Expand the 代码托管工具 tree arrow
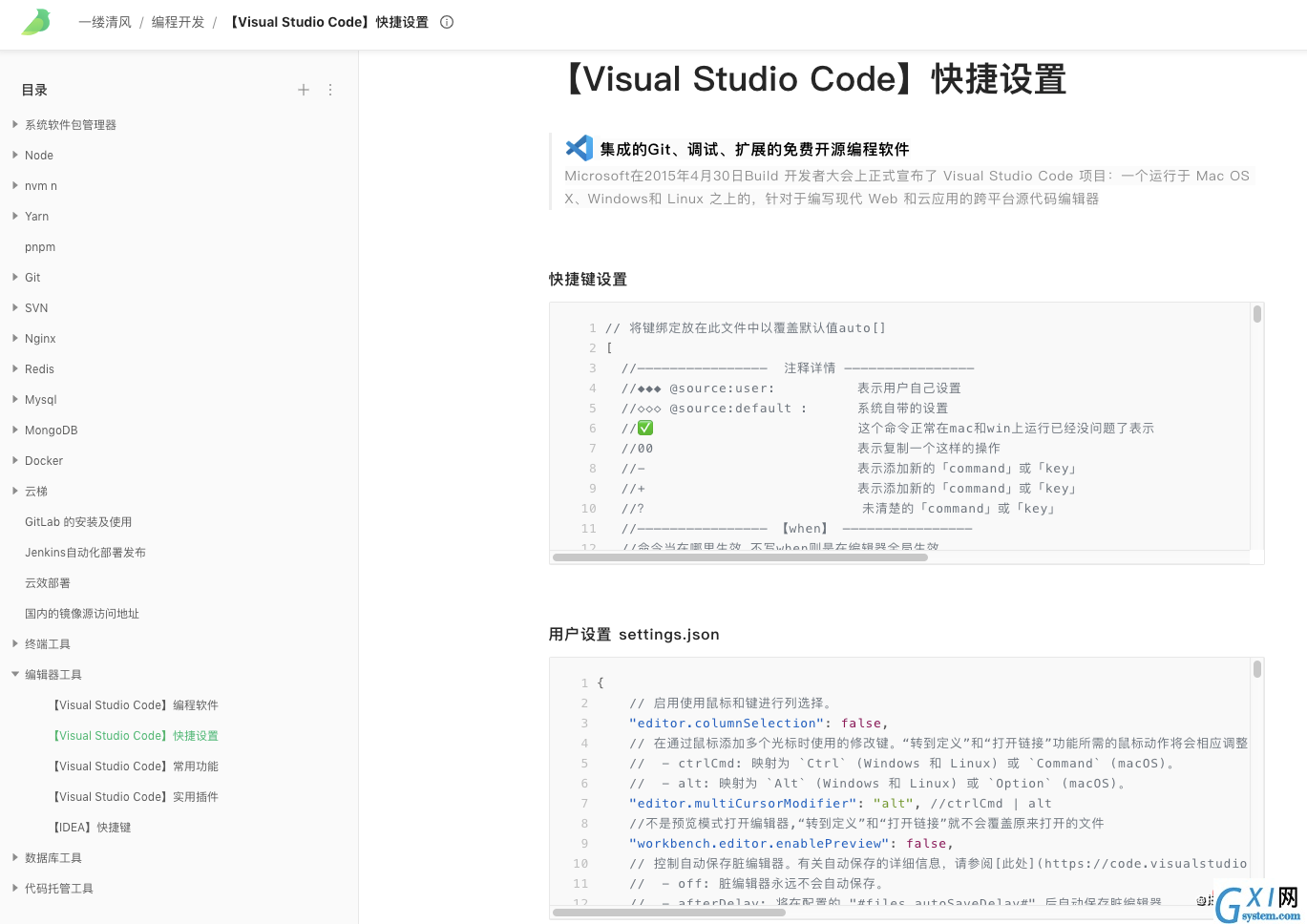This screenshot has height=924, width=1307. 15,888
